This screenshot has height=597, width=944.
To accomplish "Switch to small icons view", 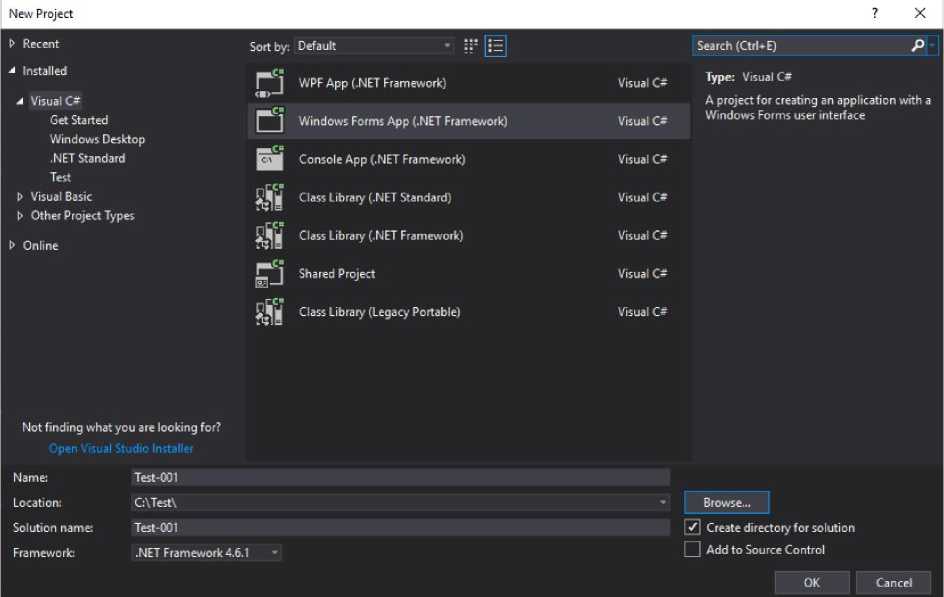I will tap(471, 46).
